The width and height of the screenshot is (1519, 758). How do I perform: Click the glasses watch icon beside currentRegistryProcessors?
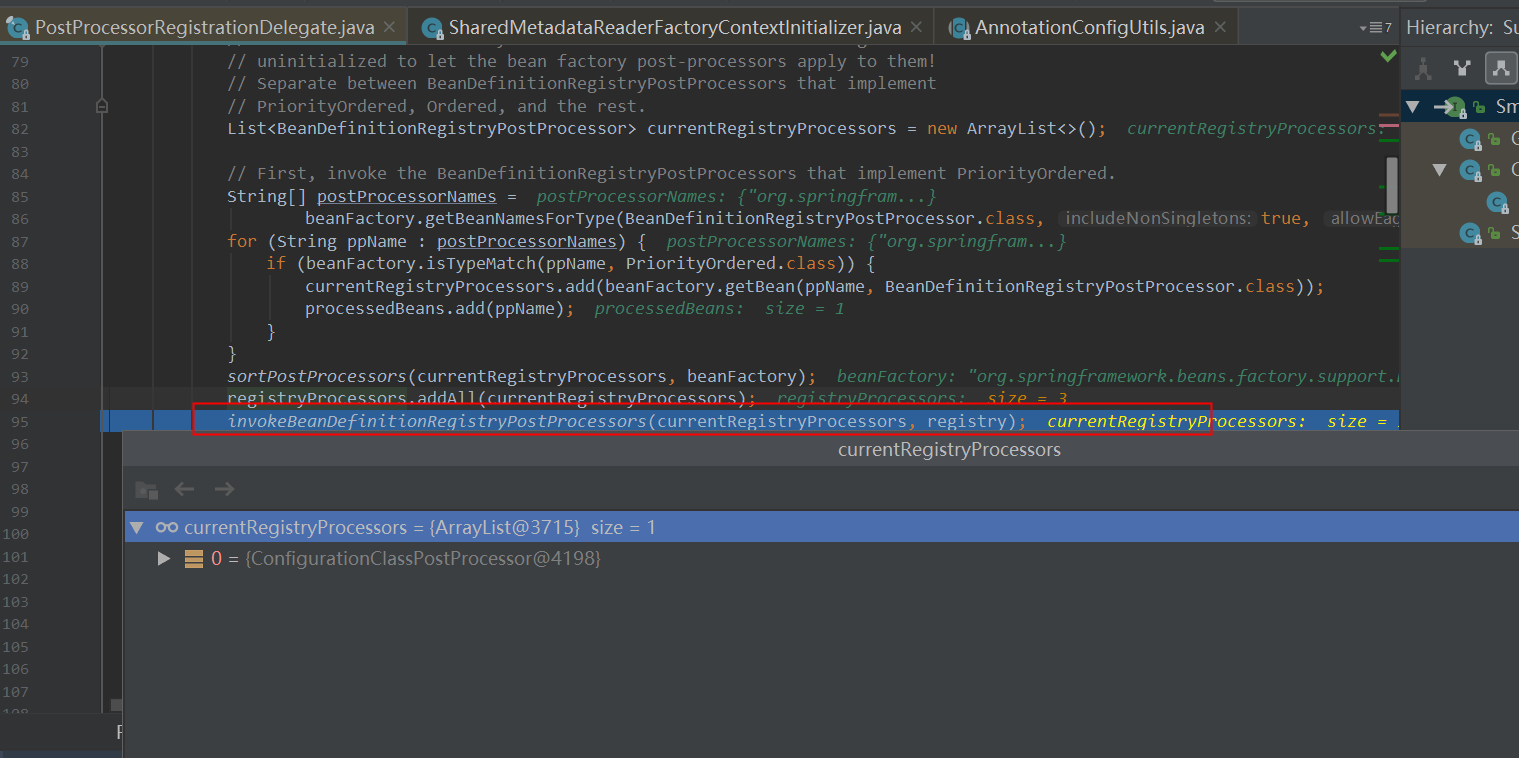tap(167, 527)
